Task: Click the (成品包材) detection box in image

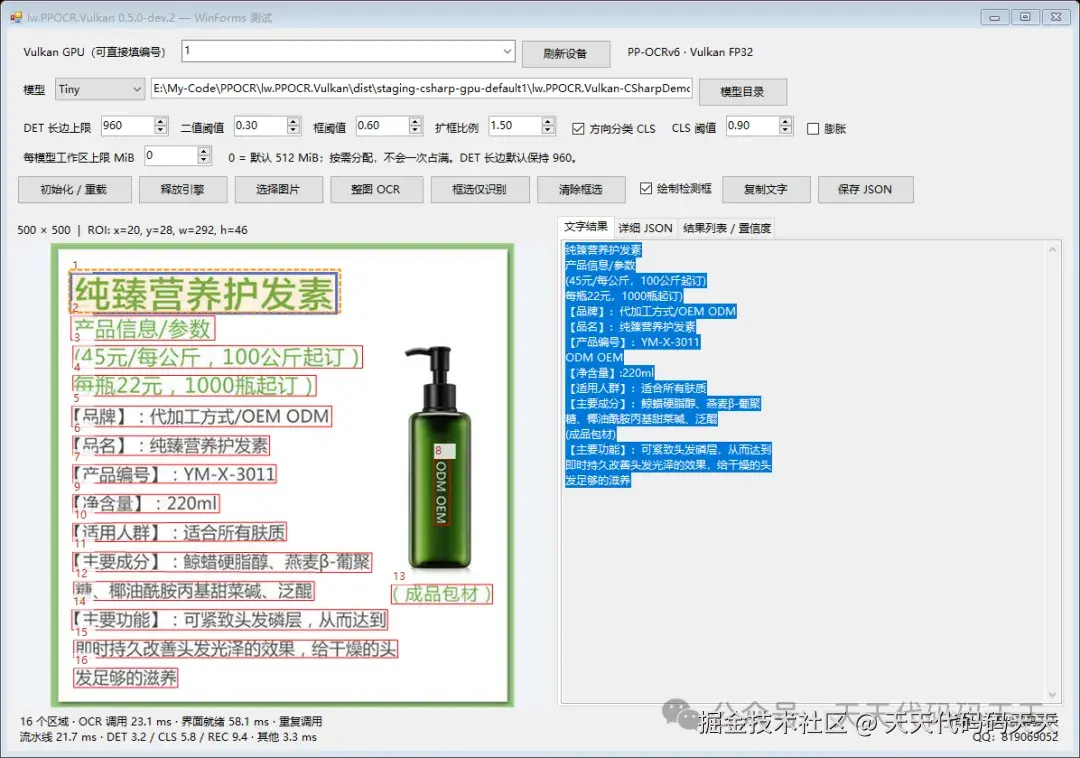Action: (x=442, y=593)
